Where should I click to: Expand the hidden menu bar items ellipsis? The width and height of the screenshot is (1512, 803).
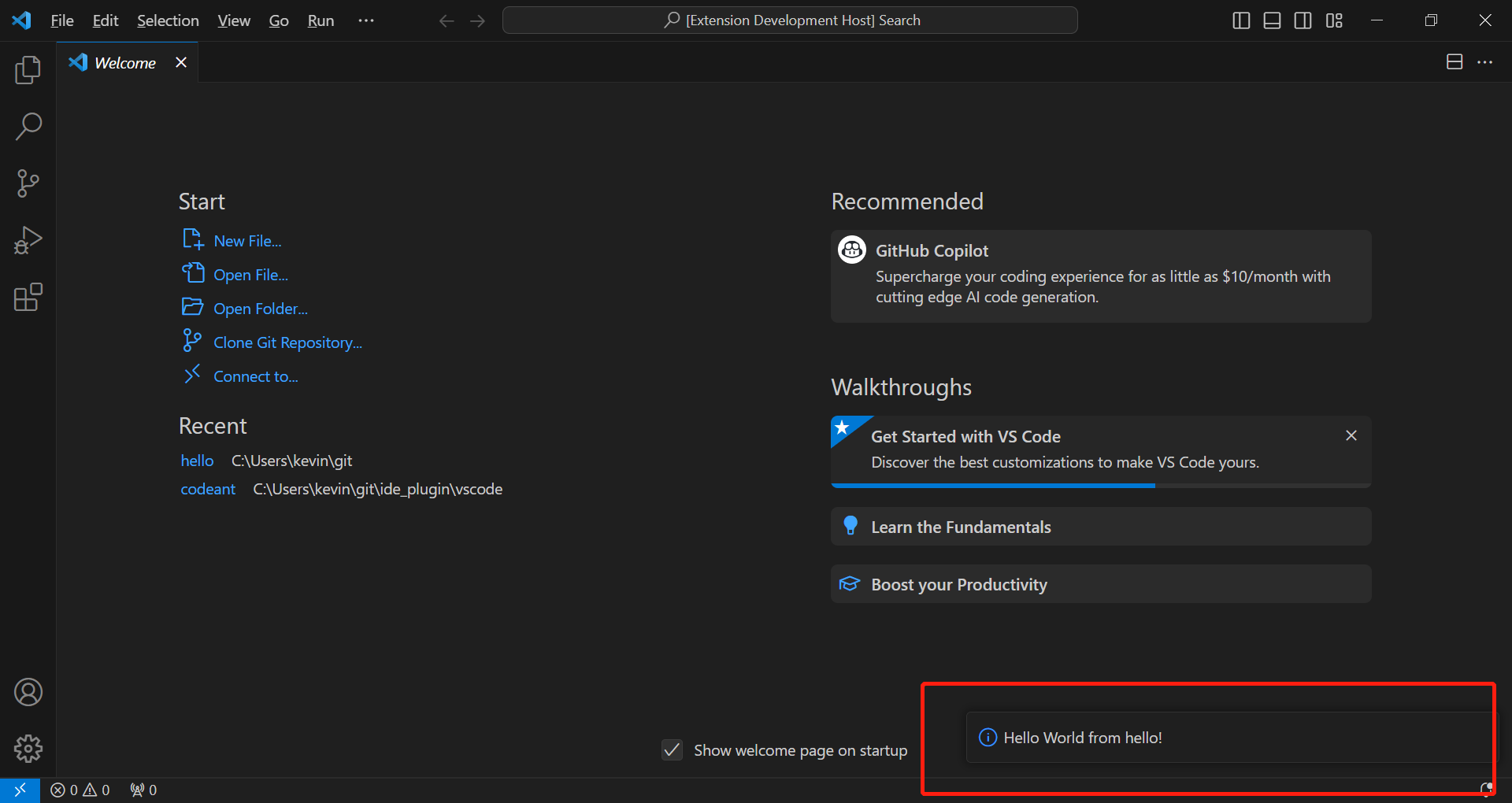(x=366, y=20)
